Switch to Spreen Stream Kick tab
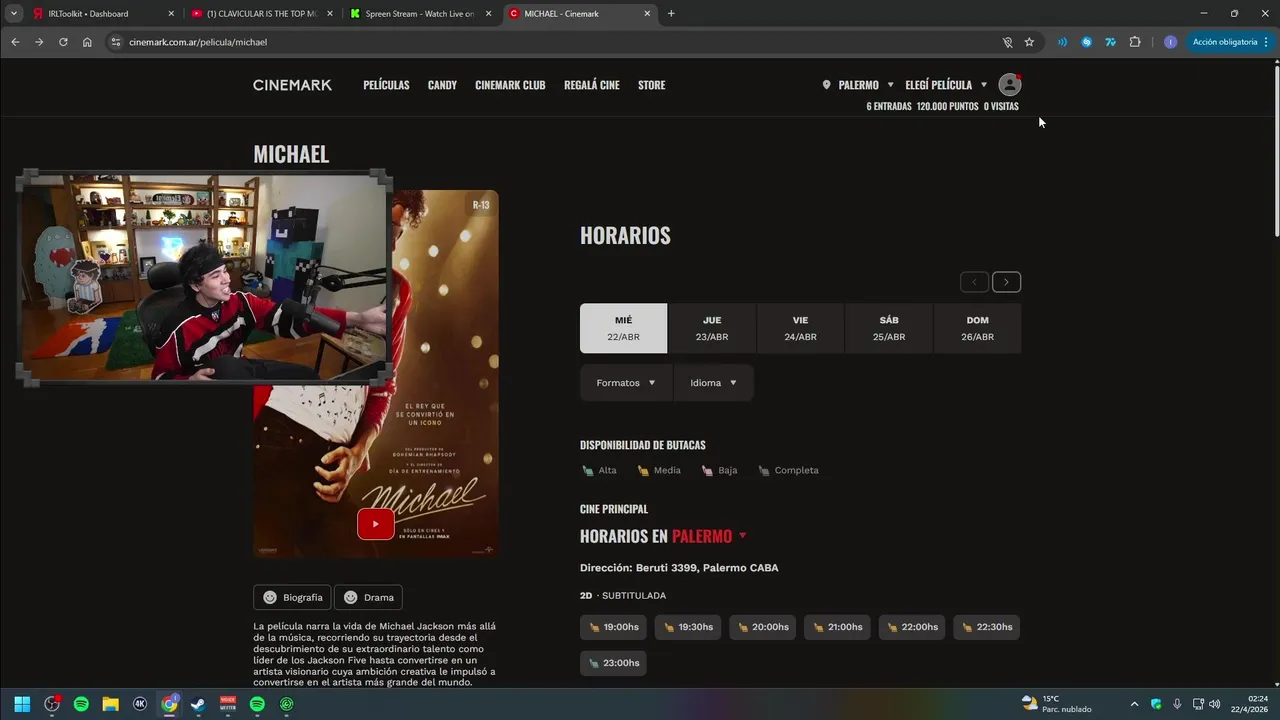 coord(420,14)
